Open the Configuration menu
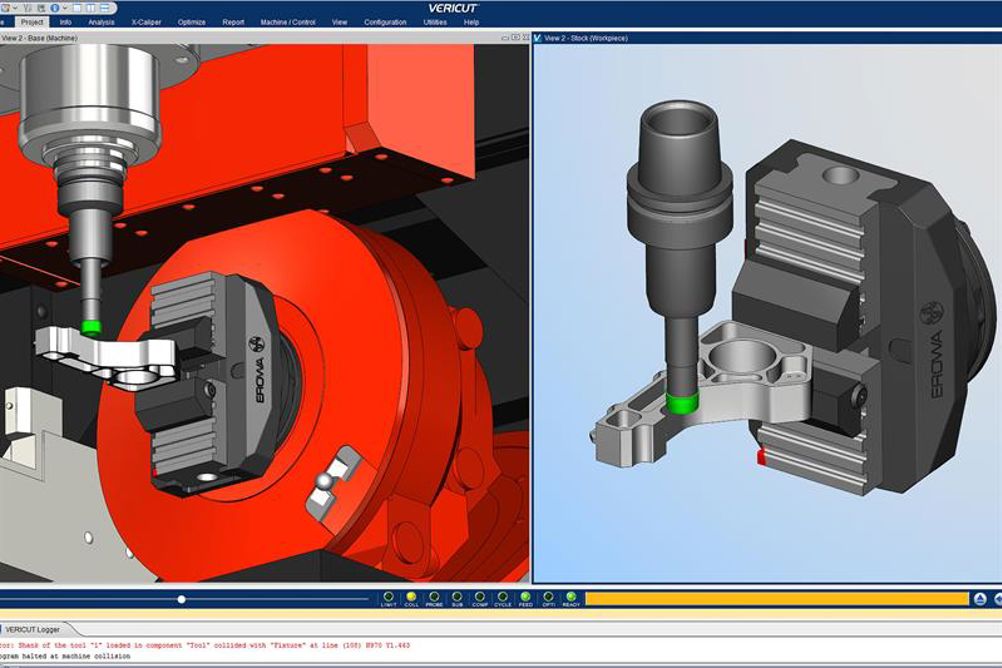The image size is (1002, 668). (385, 22)
